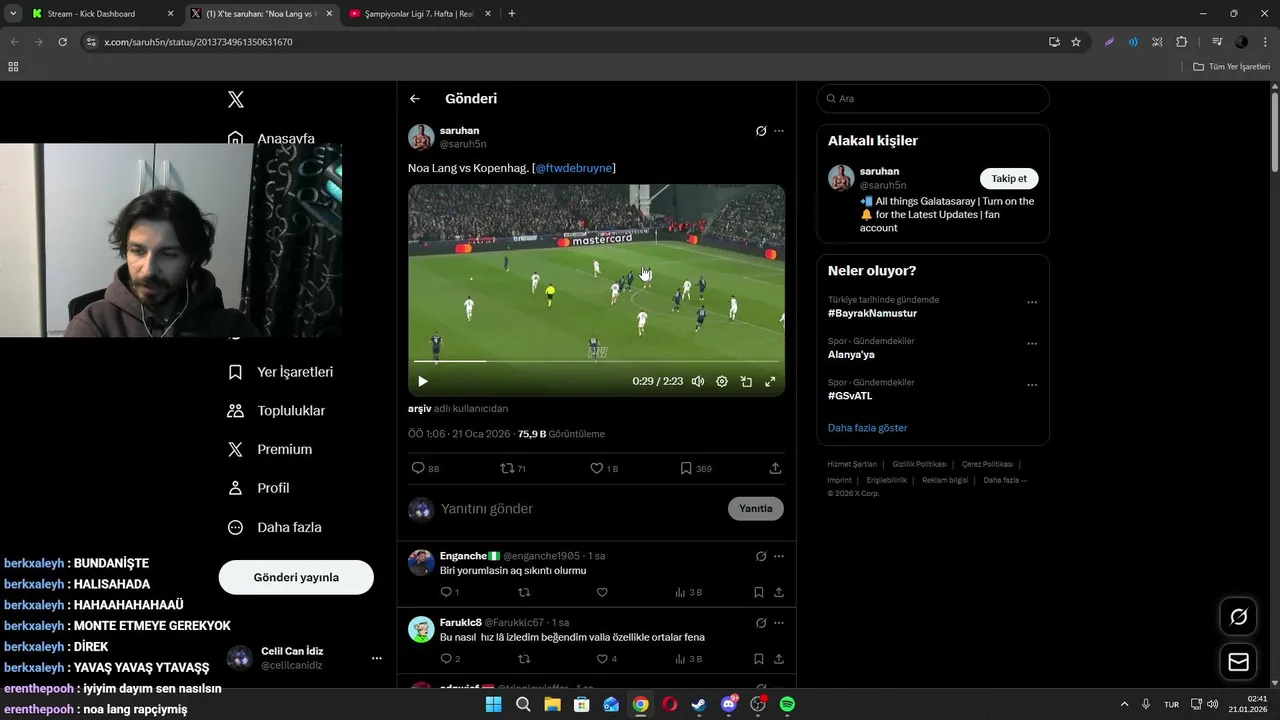Open the Chrome three-dot menu
Viewport: 1280px width, 720px height.
[x=1265, y=42]
